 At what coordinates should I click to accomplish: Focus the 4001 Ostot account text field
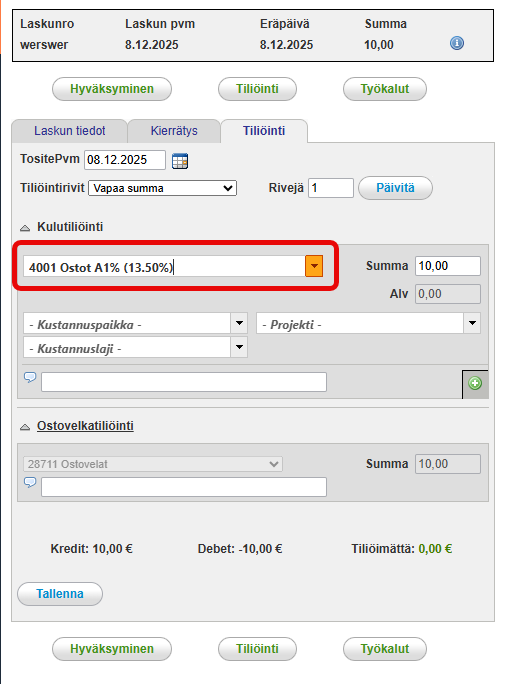164,267
